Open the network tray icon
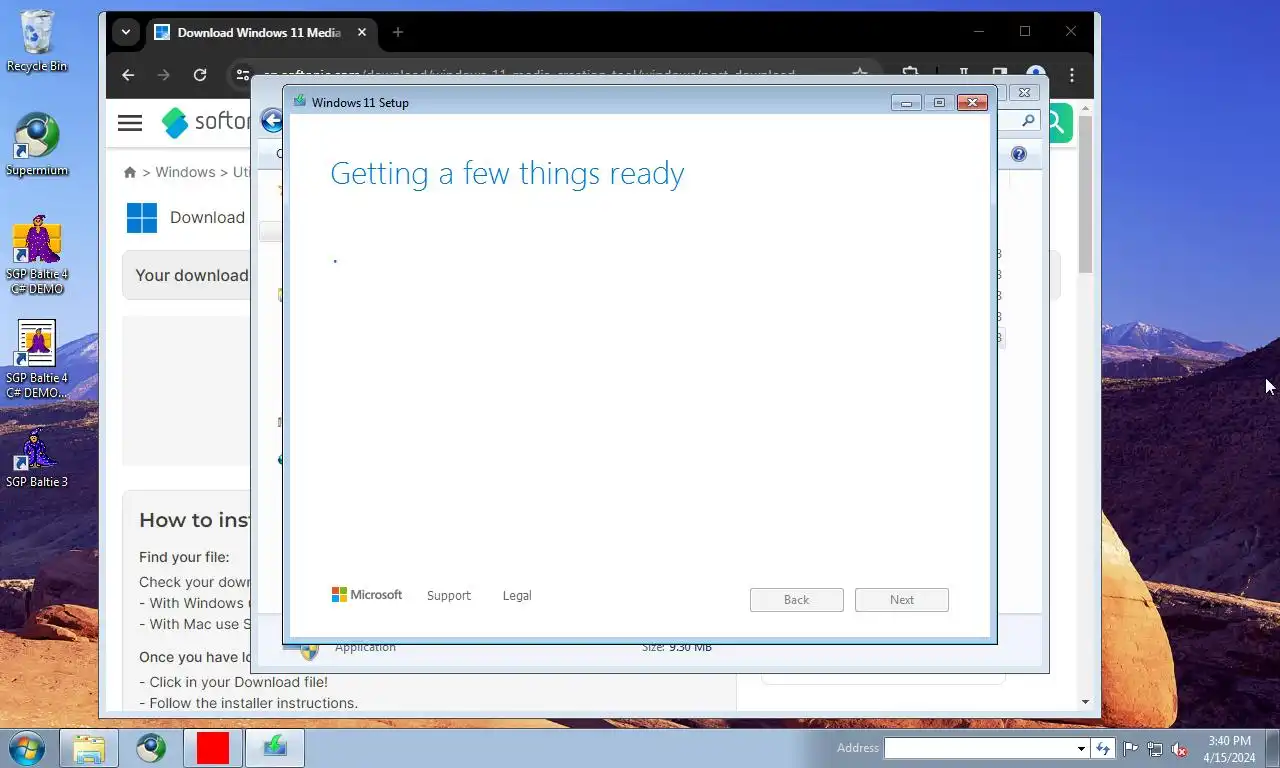1280x768 pixels. 1155,749
